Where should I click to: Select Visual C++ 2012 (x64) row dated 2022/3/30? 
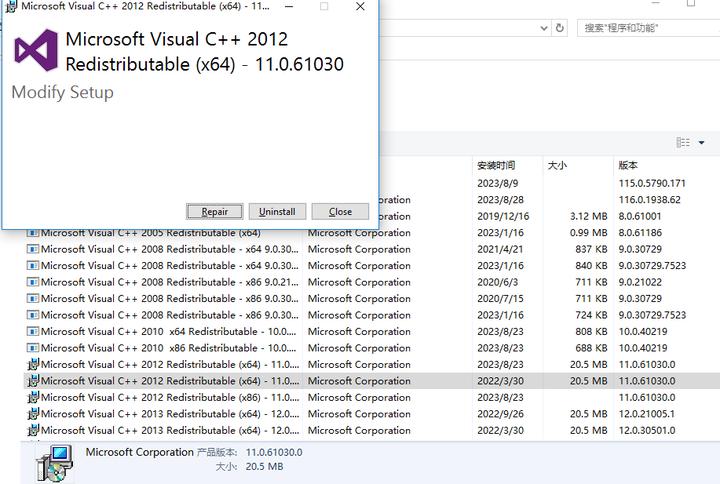[x=372, y=381]
